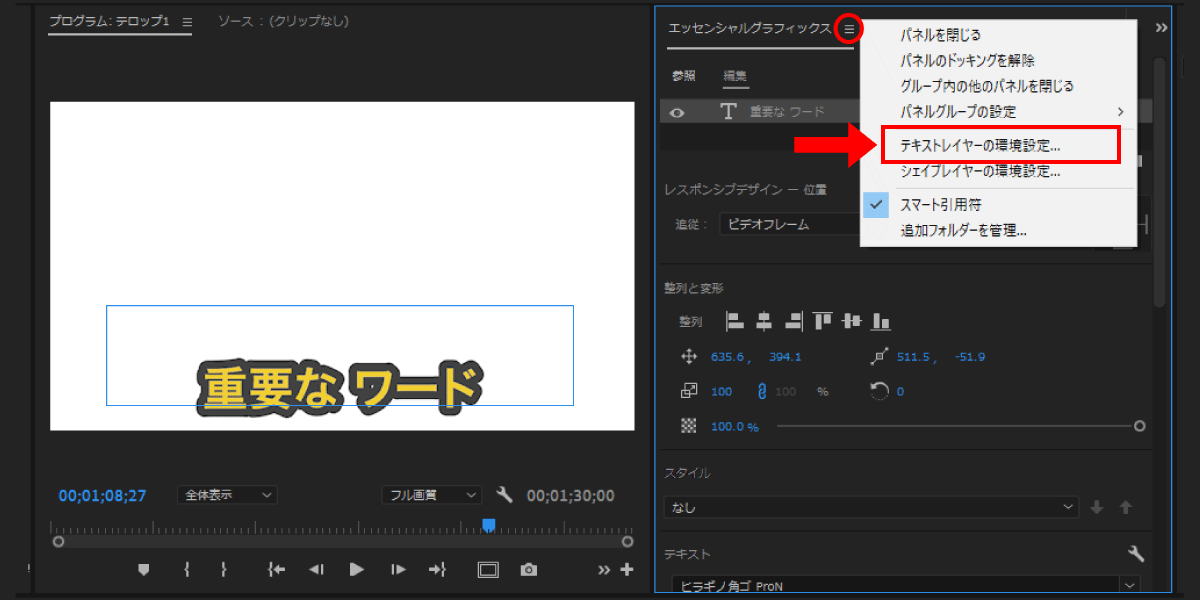Viewport: 1200px width, 600px height.
Task: Click the Go to In point button
Action: [x=277, y=569]
